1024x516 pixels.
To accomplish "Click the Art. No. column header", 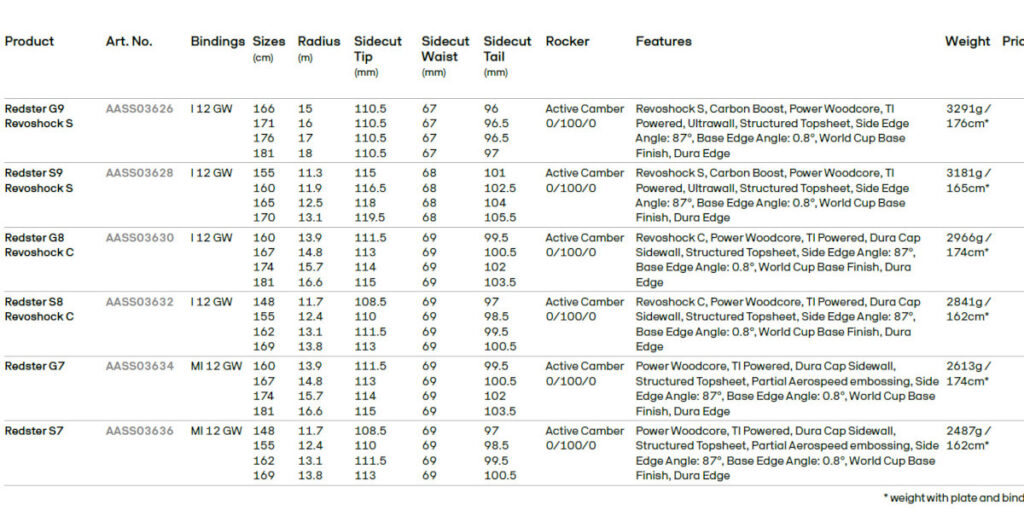I will pyautogui.click(x=129, y=42).
